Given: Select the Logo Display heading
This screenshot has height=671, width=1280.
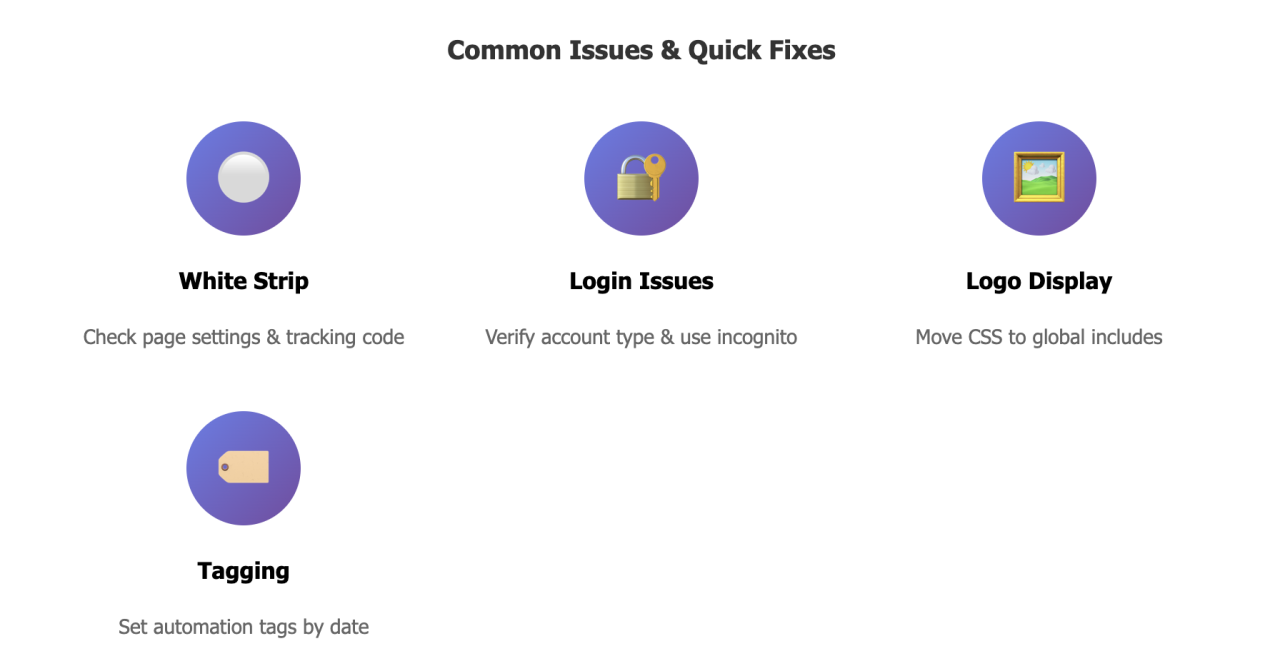Looking at the screenshot, I should pos(1039,281).
